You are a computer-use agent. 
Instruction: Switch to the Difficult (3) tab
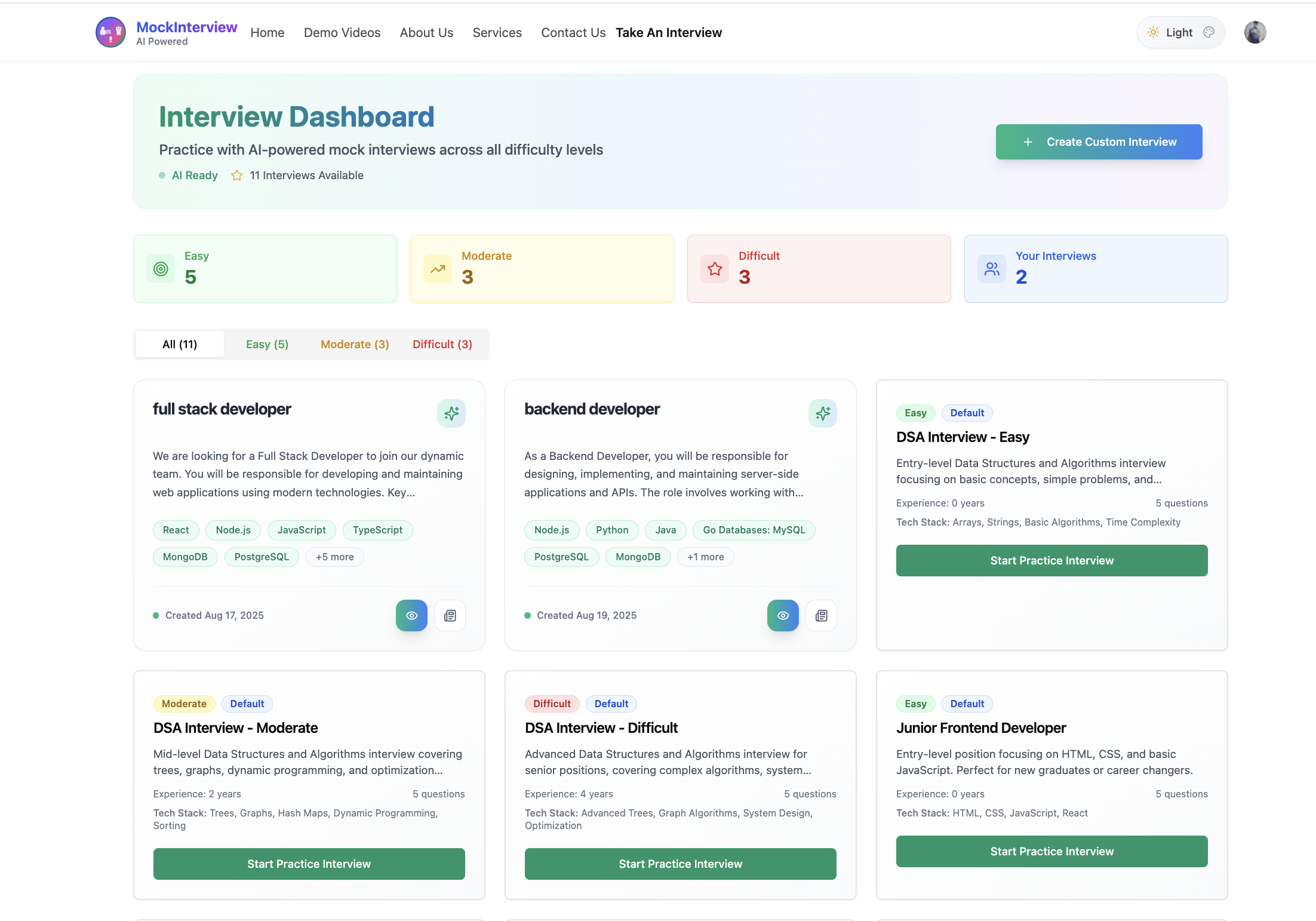coord(442,344)
